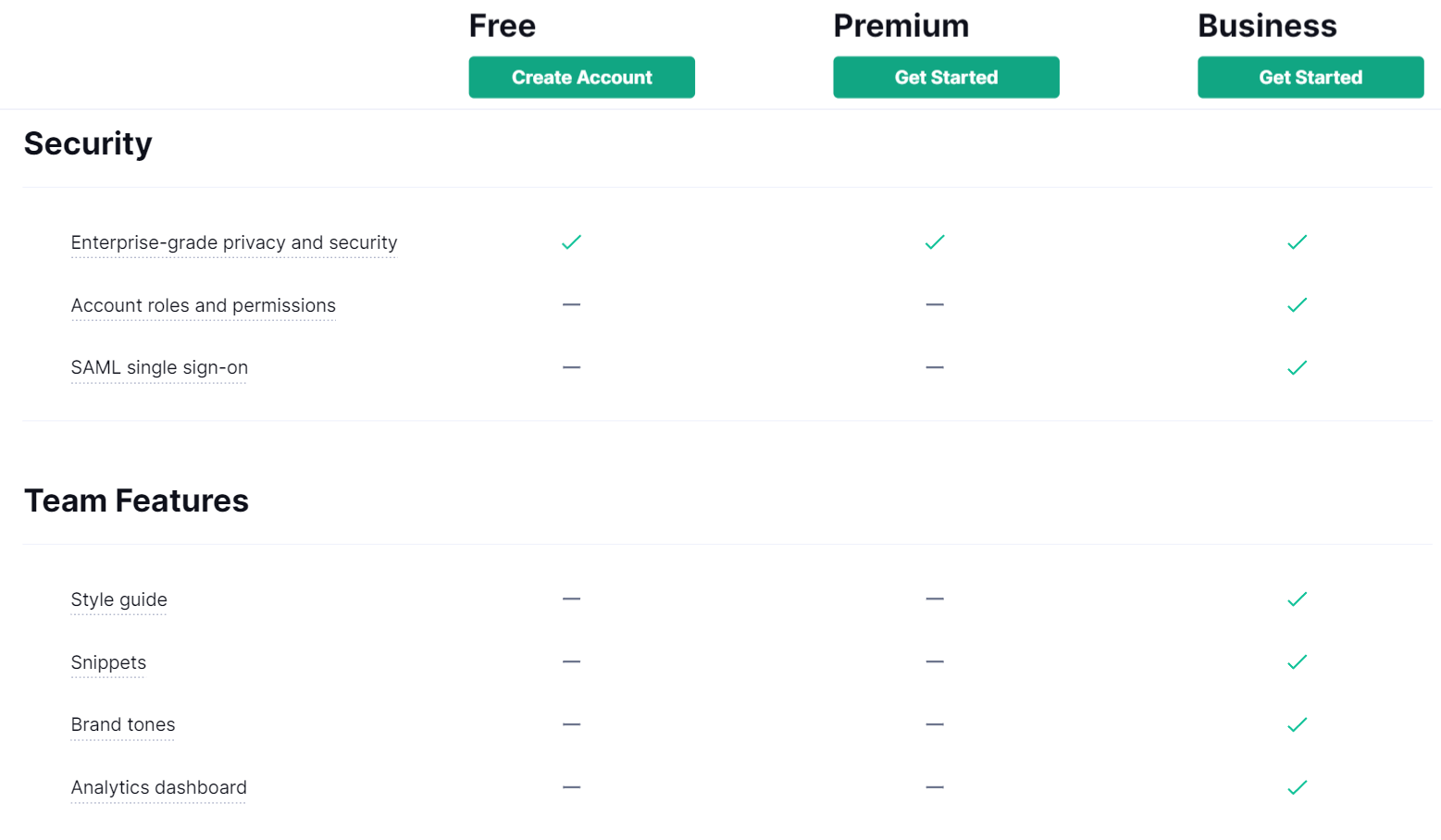Click Business checkmark for Account roles and permissions
1441x840 pixels.
pos(1298,305)
